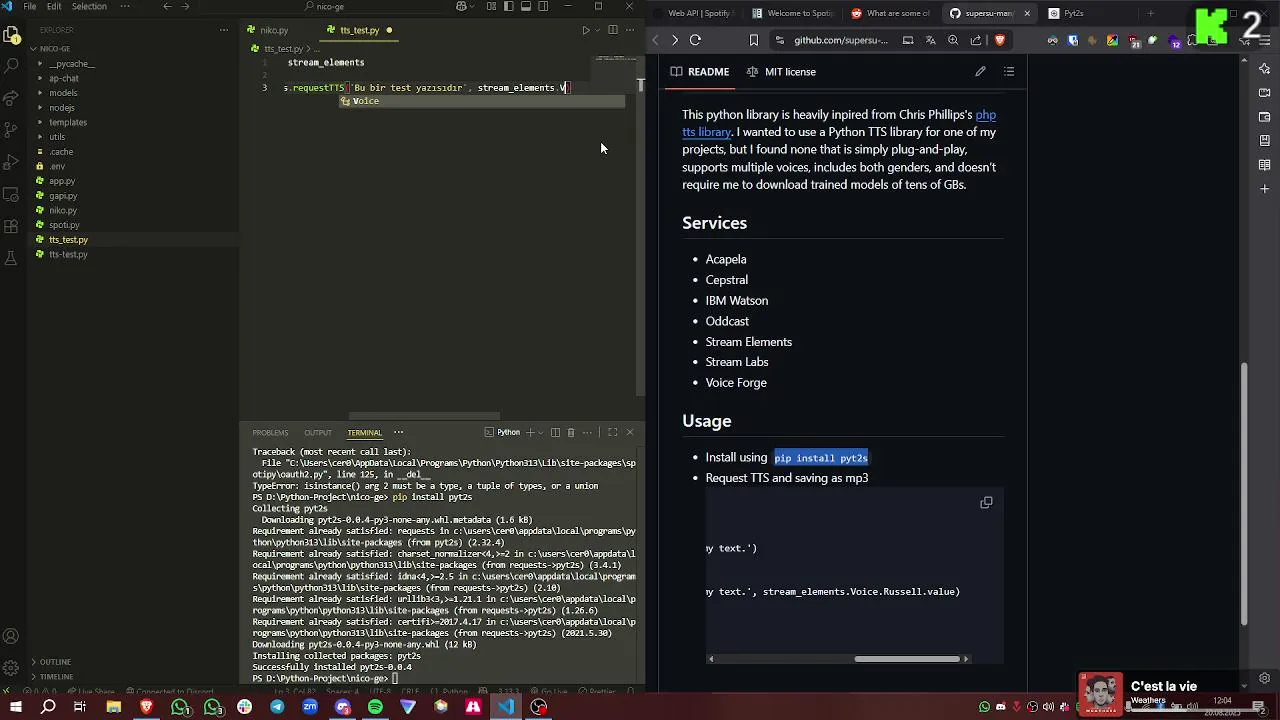The width and height of the screenshot is (1280, 720).
Task: Copy the GitHub code block to clipboard
Action: click(x=986, y=502)
